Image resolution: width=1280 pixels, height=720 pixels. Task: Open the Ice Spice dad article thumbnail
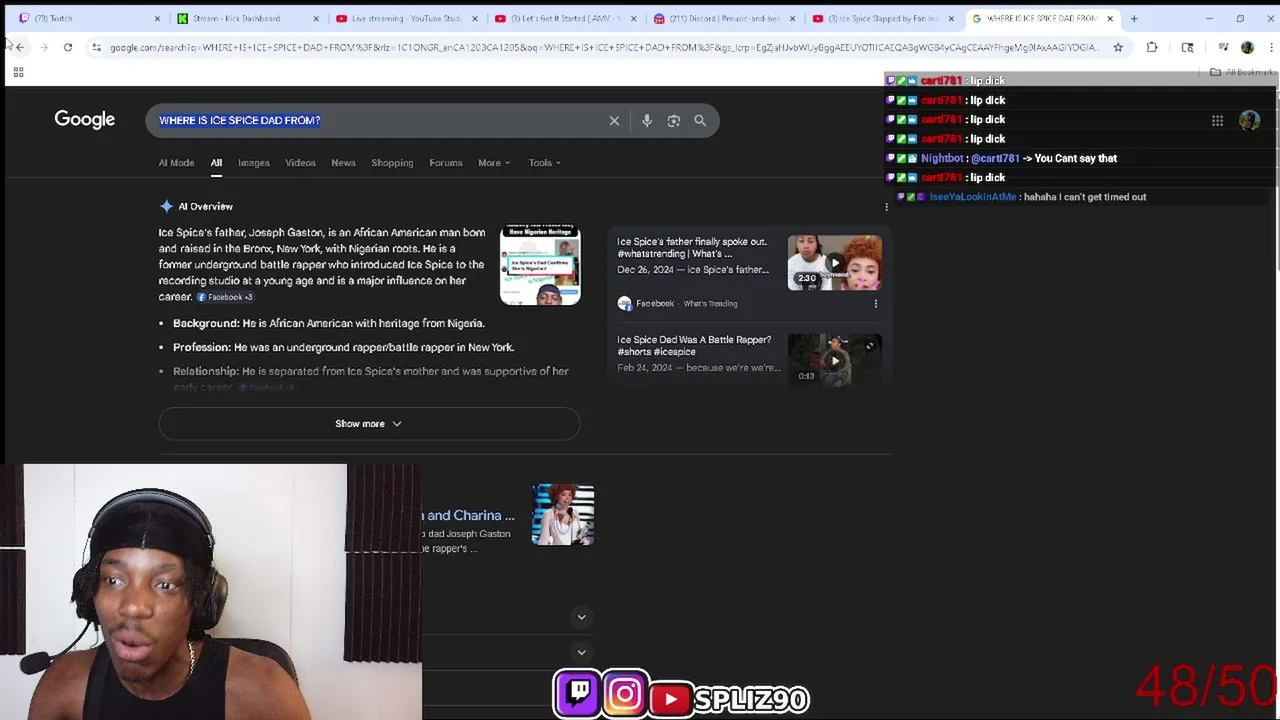[540, 265]
